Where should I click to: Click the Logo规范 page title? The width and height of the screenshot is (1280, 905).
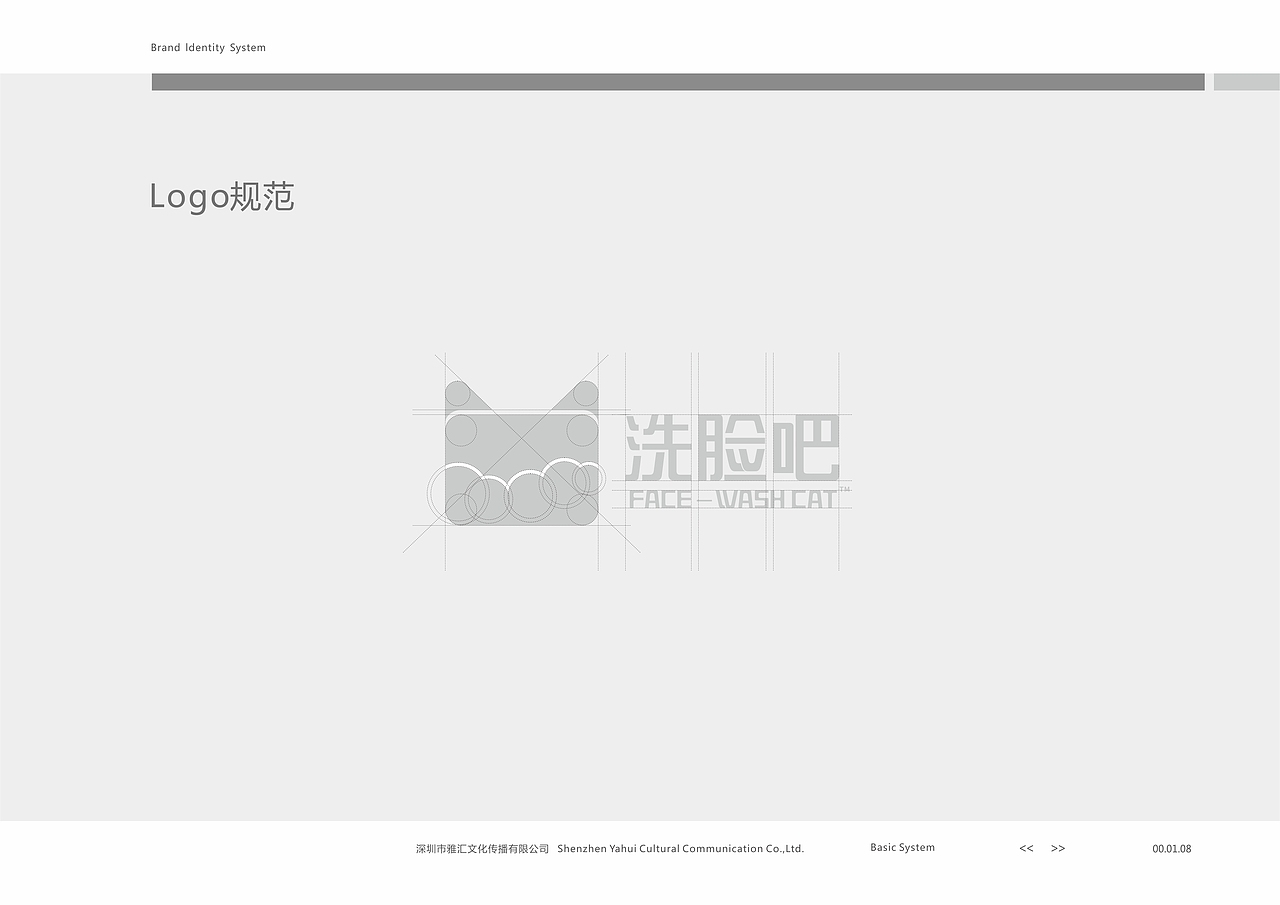(x=223, y=197)
